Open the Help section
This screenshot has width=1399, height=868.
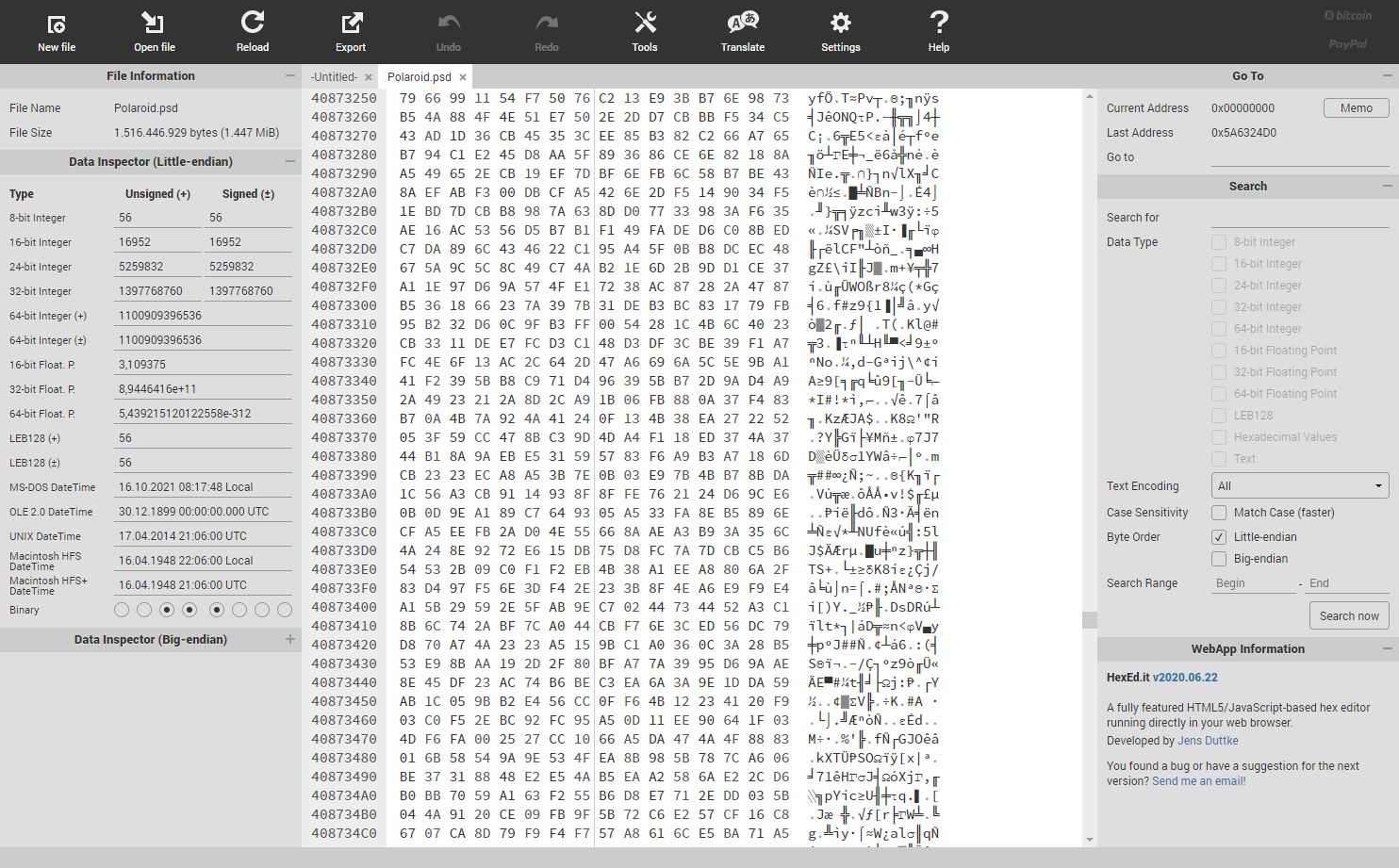(x=938, y=31)
